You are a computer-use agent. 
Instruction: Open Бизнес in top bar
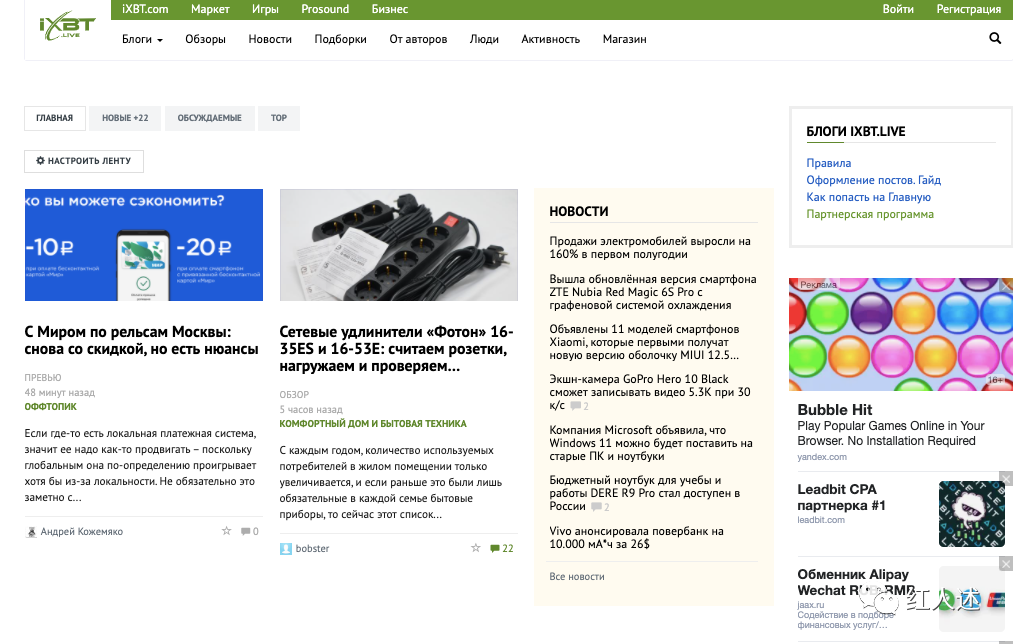pyautogui.click(x=390, y=9)
